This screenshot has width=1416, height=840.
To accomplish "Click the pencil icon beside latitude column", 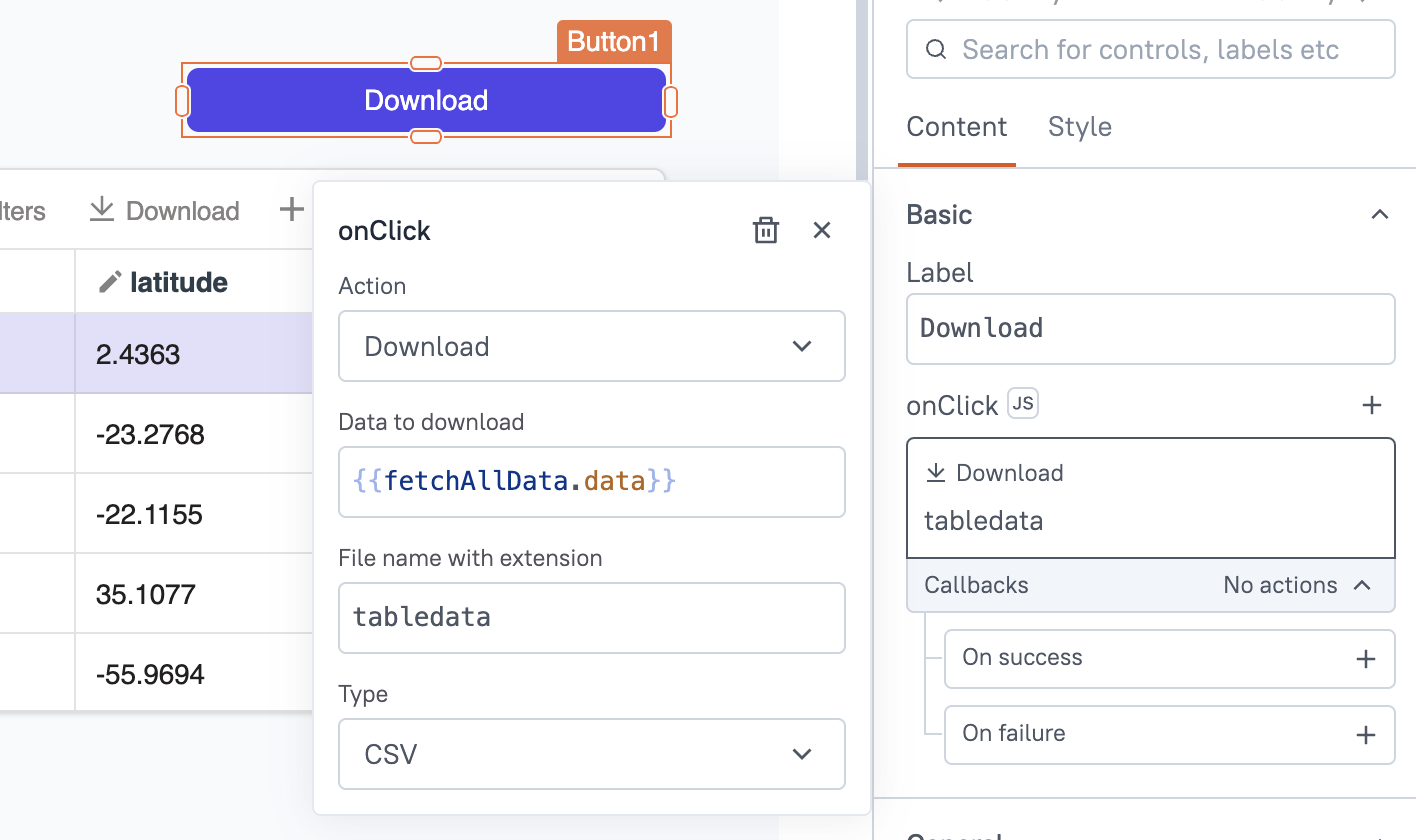I will pyautogui.click(x=109, y=283).
